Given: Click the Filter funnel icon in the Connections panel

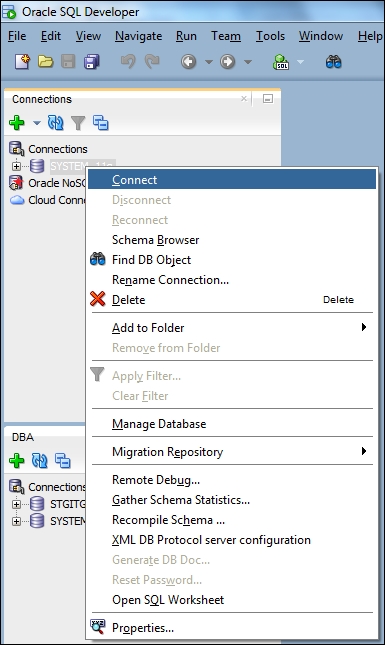Looking at the screenshot, I should [78, 123].
